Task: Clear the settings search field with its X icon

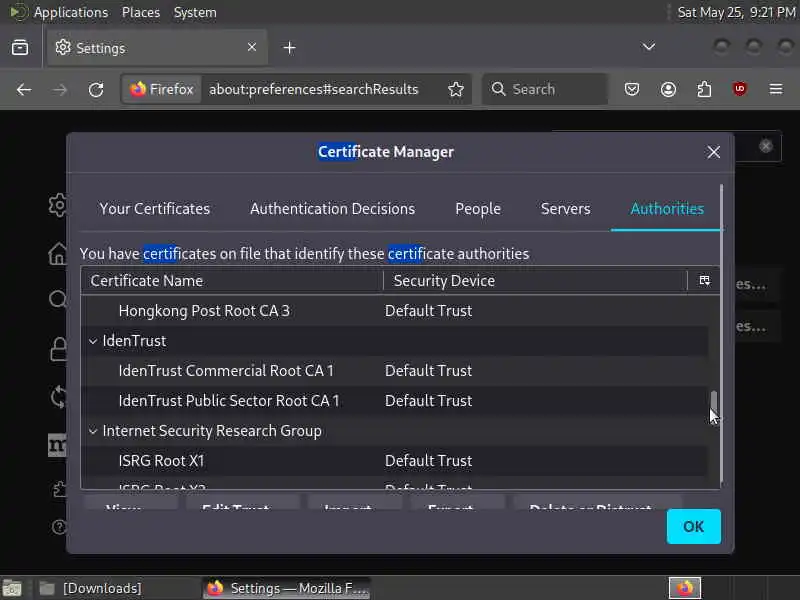Action: coord(765,146)
